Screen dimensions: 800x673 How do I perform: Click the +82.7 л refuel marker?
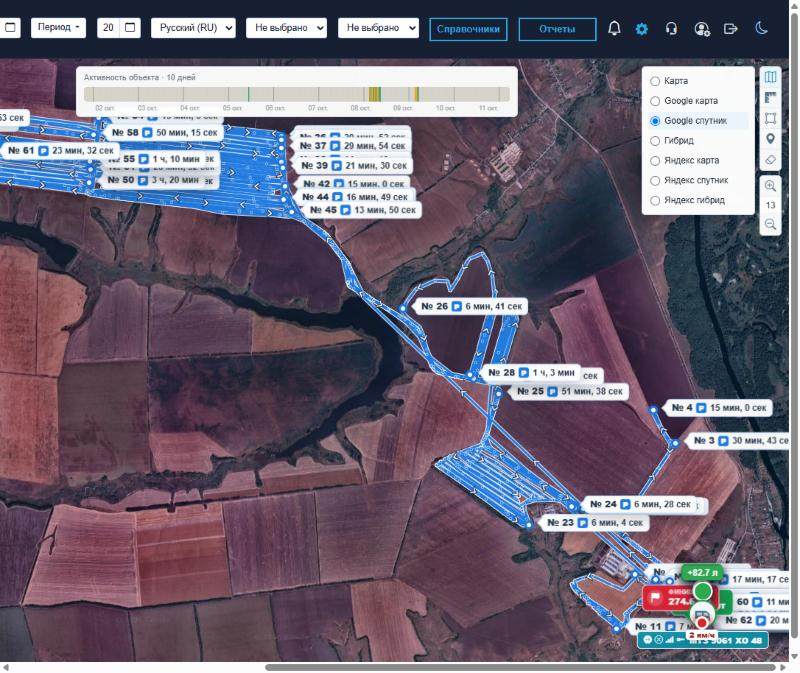coord(702,573)
